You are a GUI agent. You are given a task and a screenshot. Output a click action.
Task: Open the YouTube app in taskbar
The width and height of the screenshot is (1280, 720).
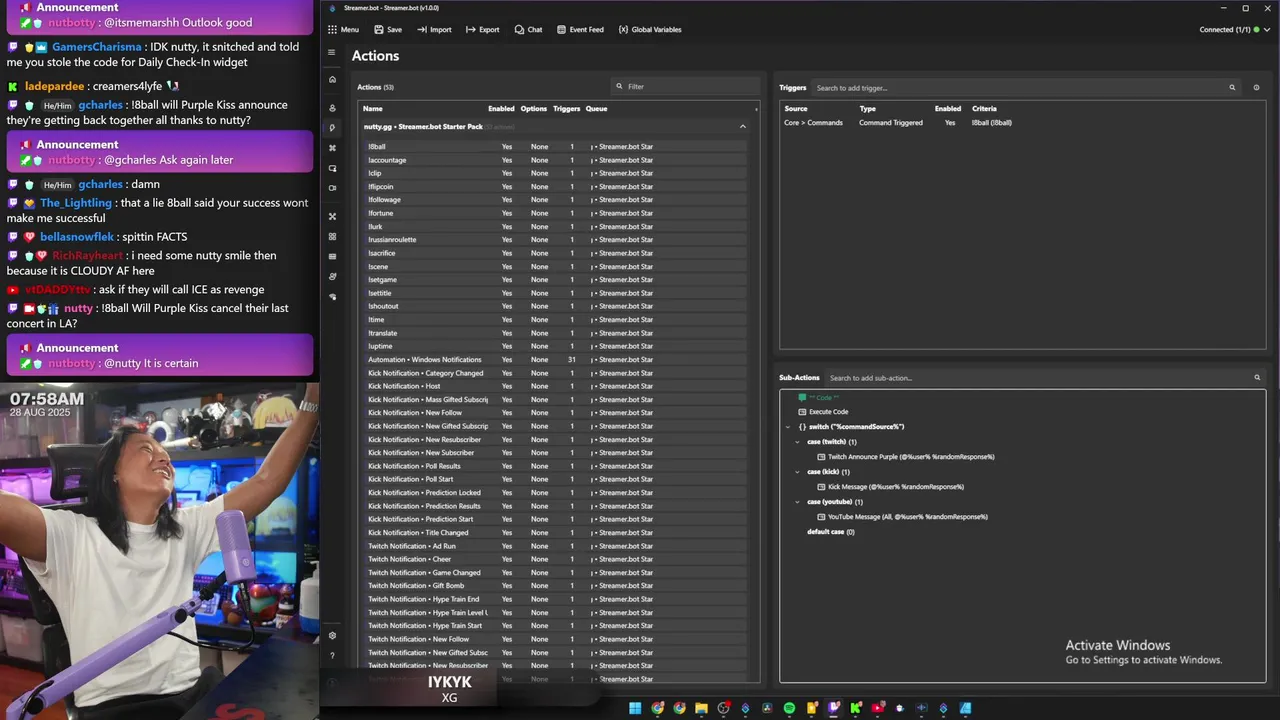(x=878, y=708)
